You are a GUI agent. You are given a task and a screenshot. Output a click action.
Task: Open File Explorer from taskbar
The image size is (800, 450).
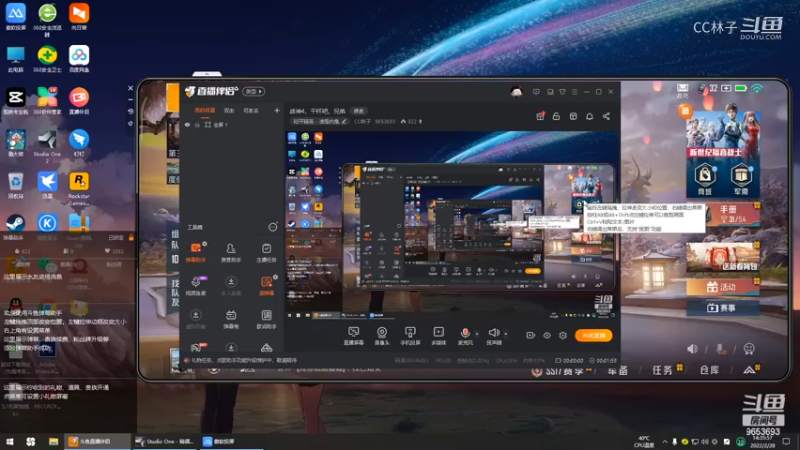click(53, 441)
